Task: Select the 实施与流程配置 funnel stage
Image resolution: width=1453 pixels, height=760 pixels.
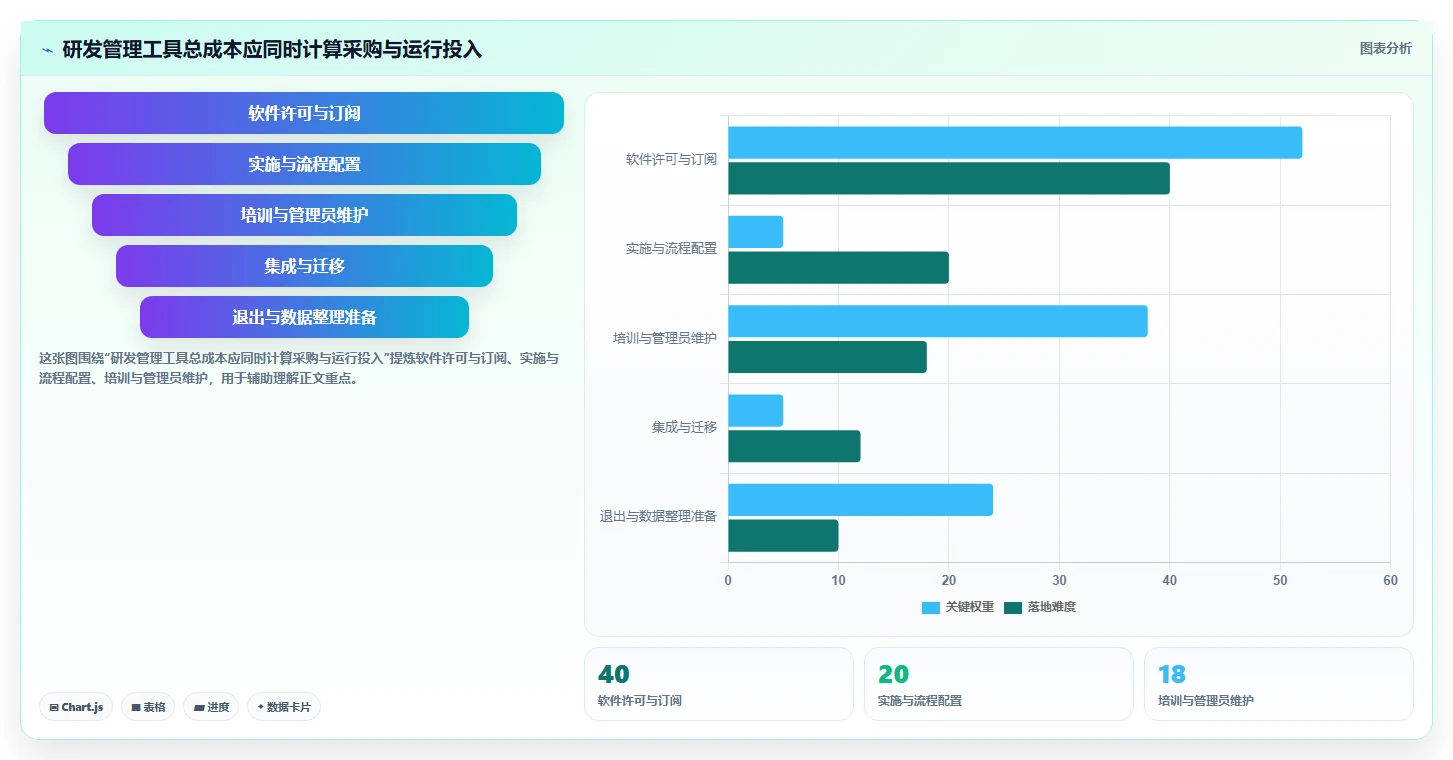Action: point(304,164)
